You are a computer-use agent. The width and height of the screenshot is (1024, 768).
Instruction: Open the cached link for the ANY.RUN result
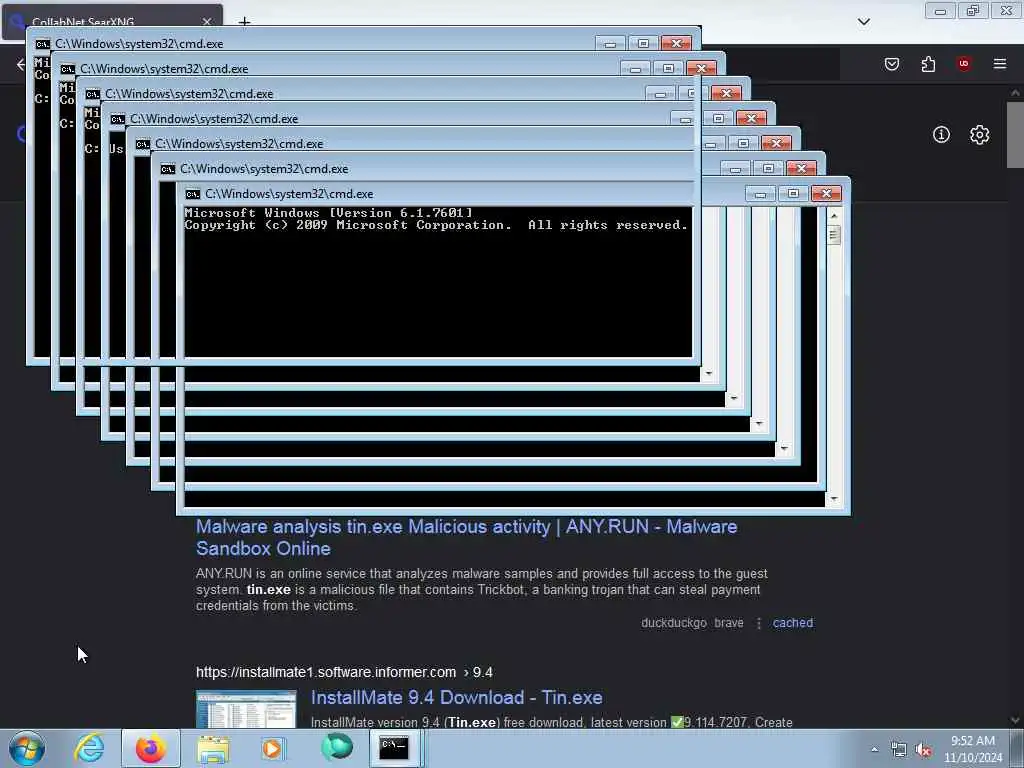[x=793, y=623]
